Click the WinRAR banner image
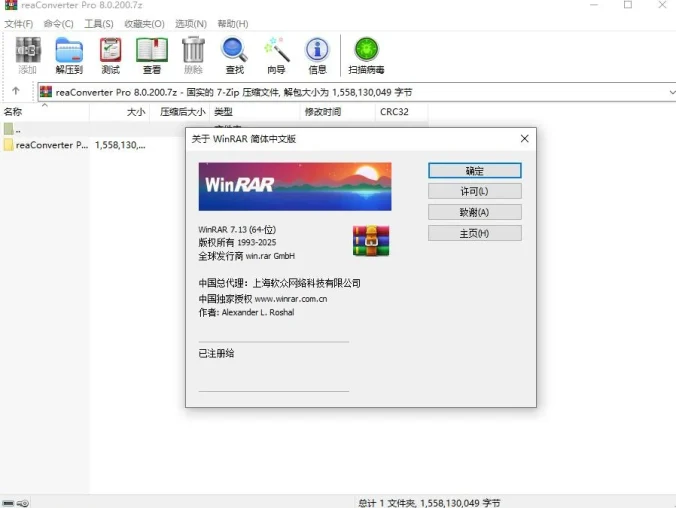676x508 pixels. [x=295, y=186]
